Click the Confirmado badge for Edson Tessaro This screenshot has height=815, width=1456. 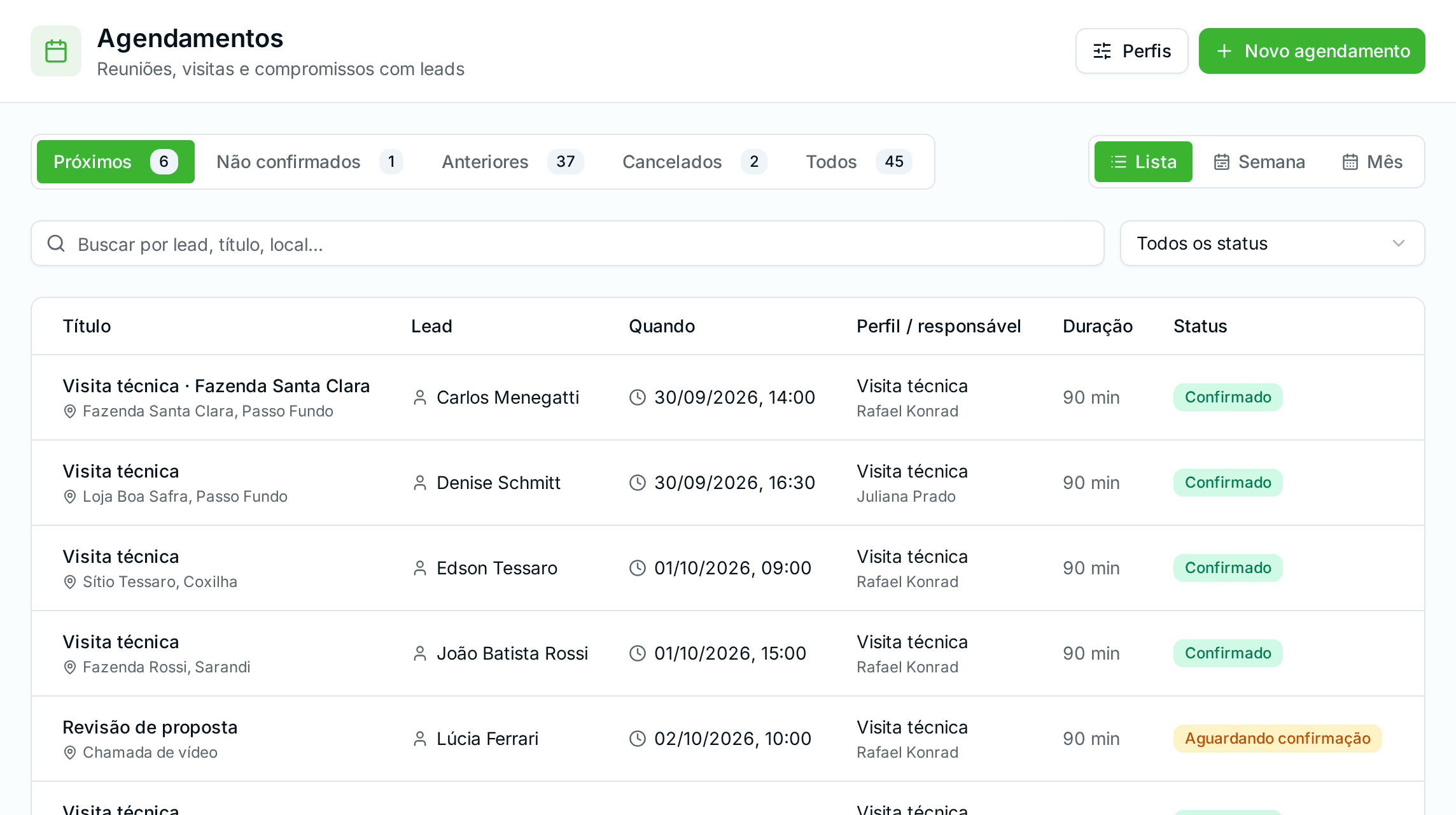[1228, 568]
